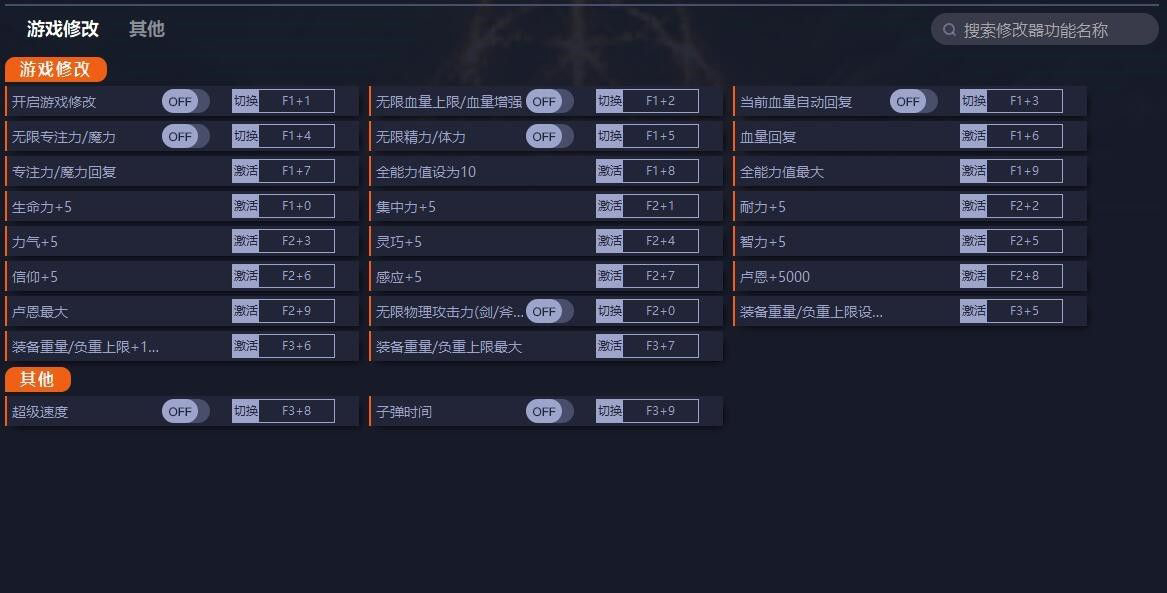Turn on 无限血量上限/血量增强 switch
Image resolution: width=1167 pixels, height=593 pixels.
pyautogui.click(x=549, y=101)
